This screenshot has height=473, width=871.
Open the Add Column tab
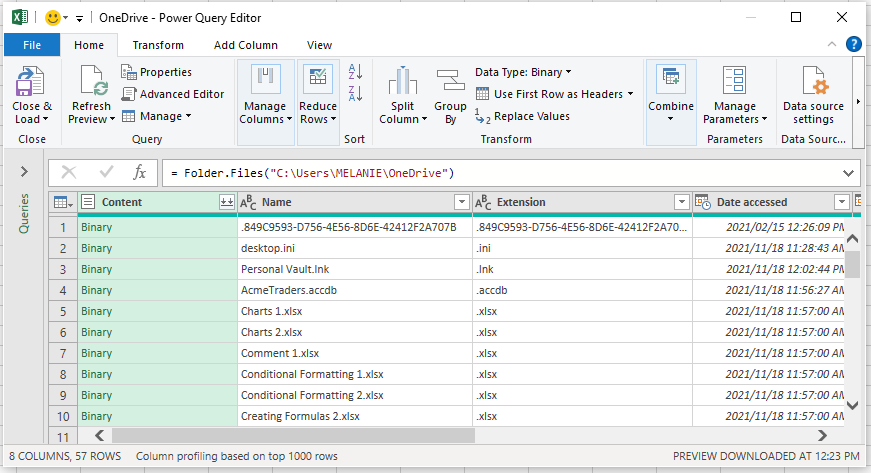click(x=245, y=45)
